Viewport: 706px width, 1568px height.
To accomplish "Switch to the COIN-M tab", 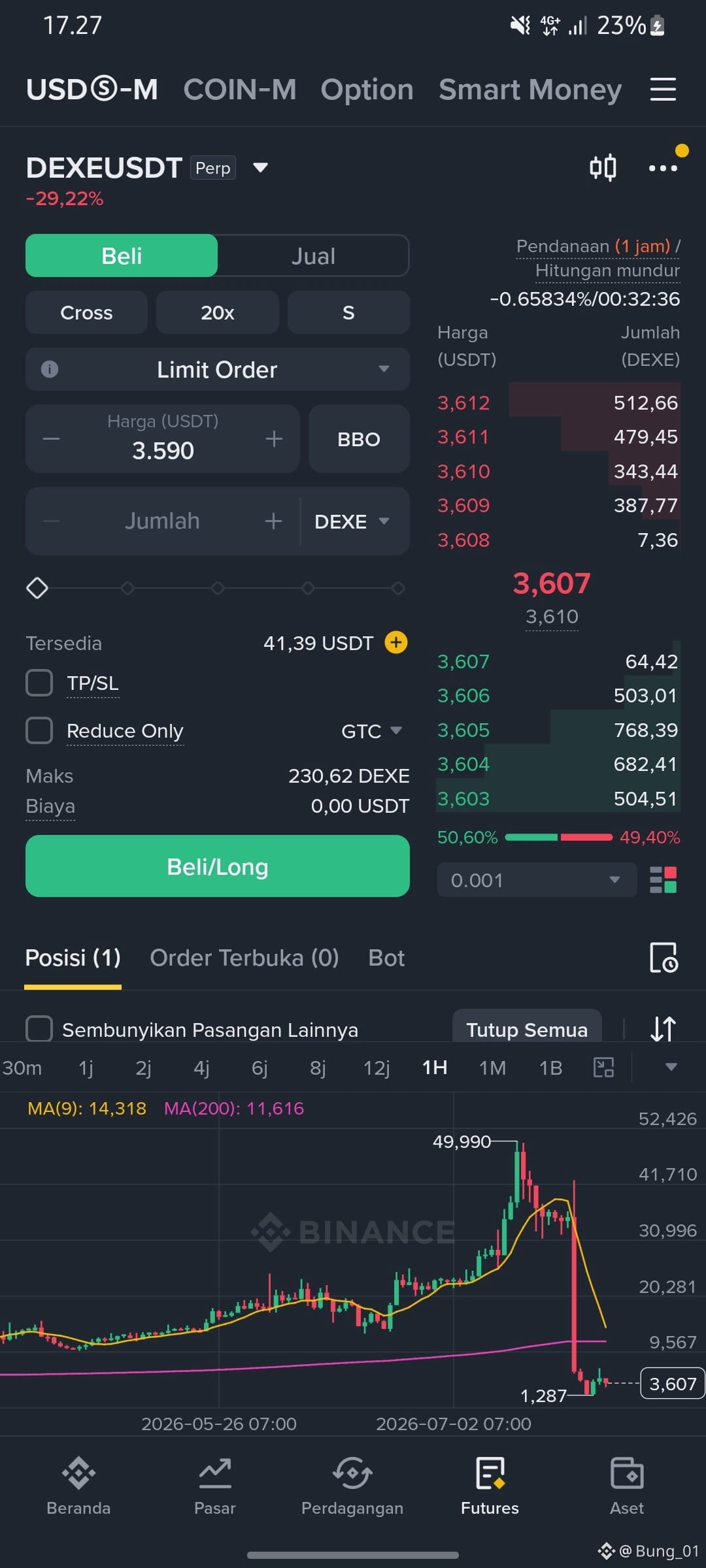I will tap(240, 90).
